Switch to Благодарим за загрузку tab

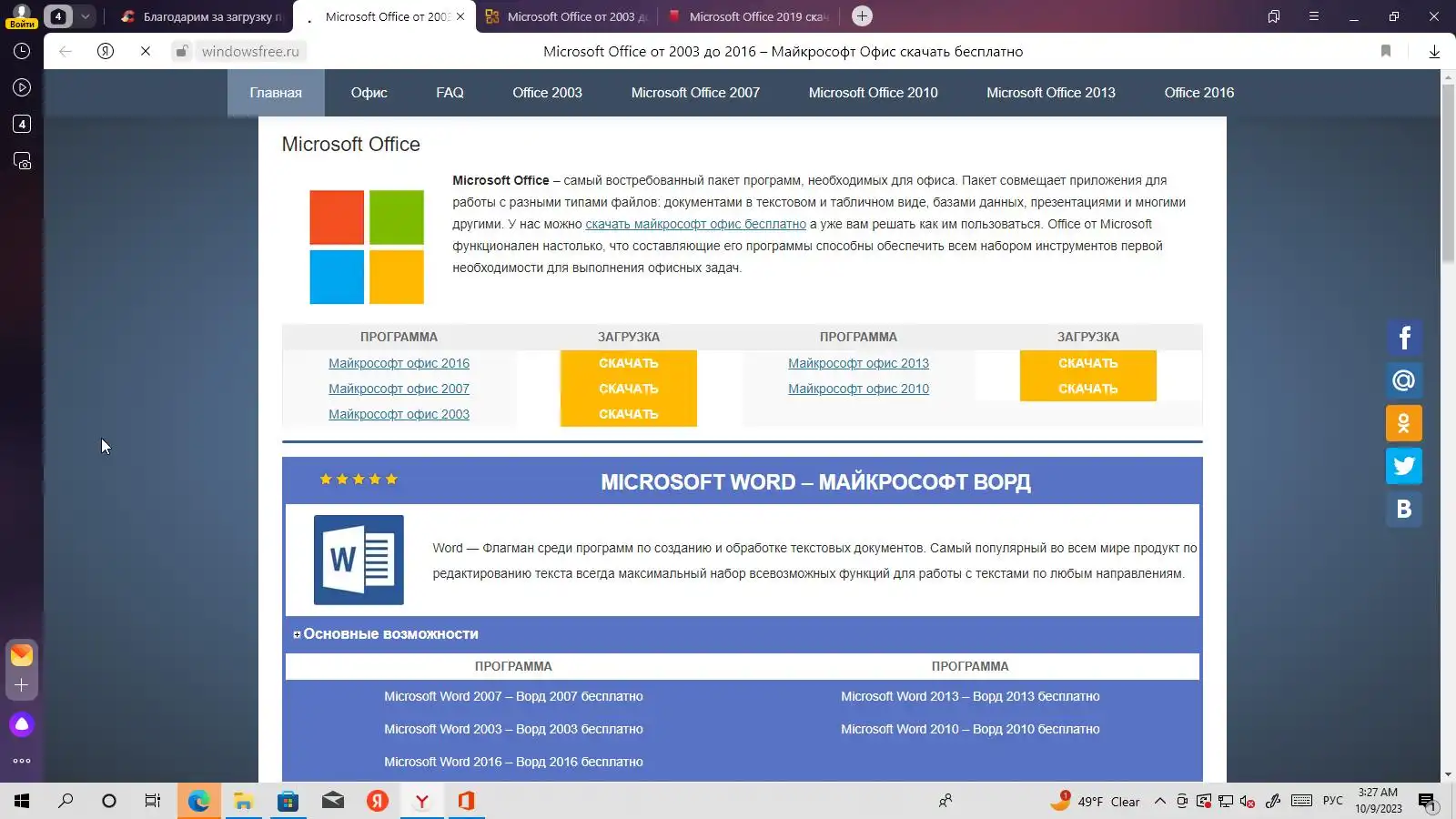[x=202, y=16]
